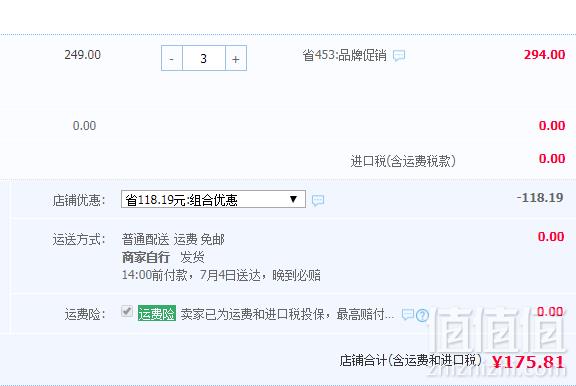Click the comment icon after 最高赔付
Viewport: 576px width, 386px height.
pyautogui.click(x=407, y=314)
